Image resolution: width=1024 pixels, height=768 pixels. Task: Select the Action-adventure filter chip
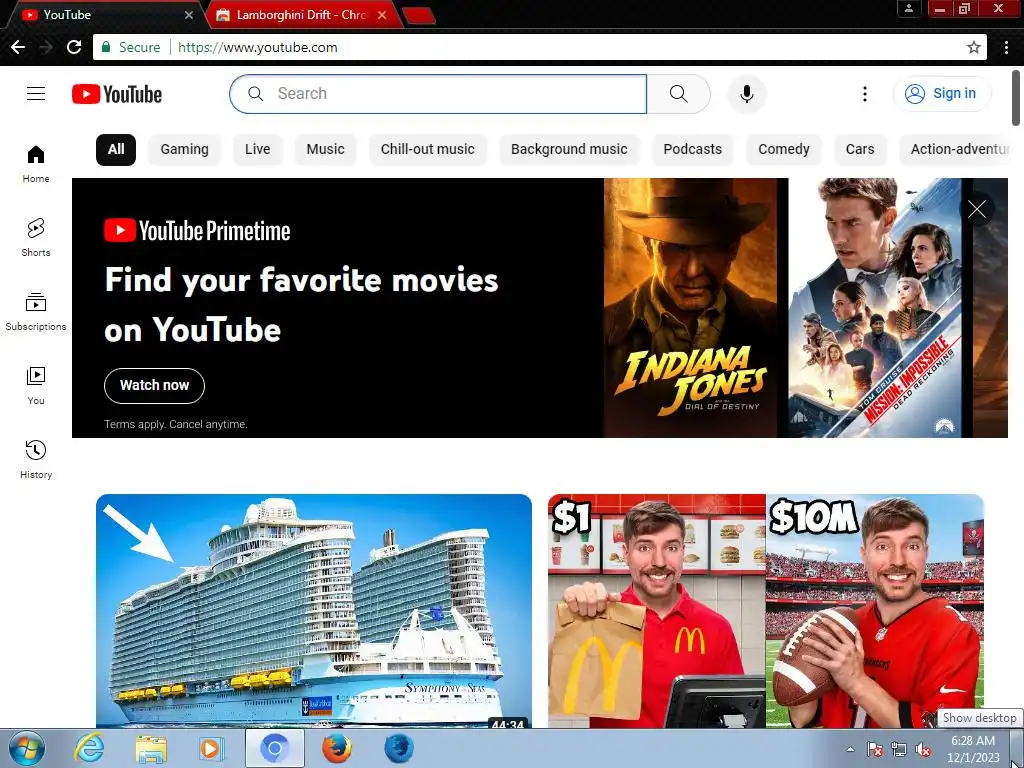954,150
